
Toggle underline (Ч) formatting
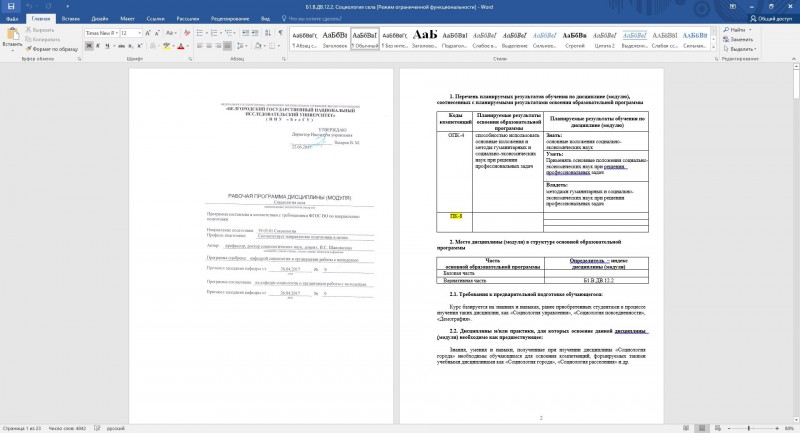(107, 46)
